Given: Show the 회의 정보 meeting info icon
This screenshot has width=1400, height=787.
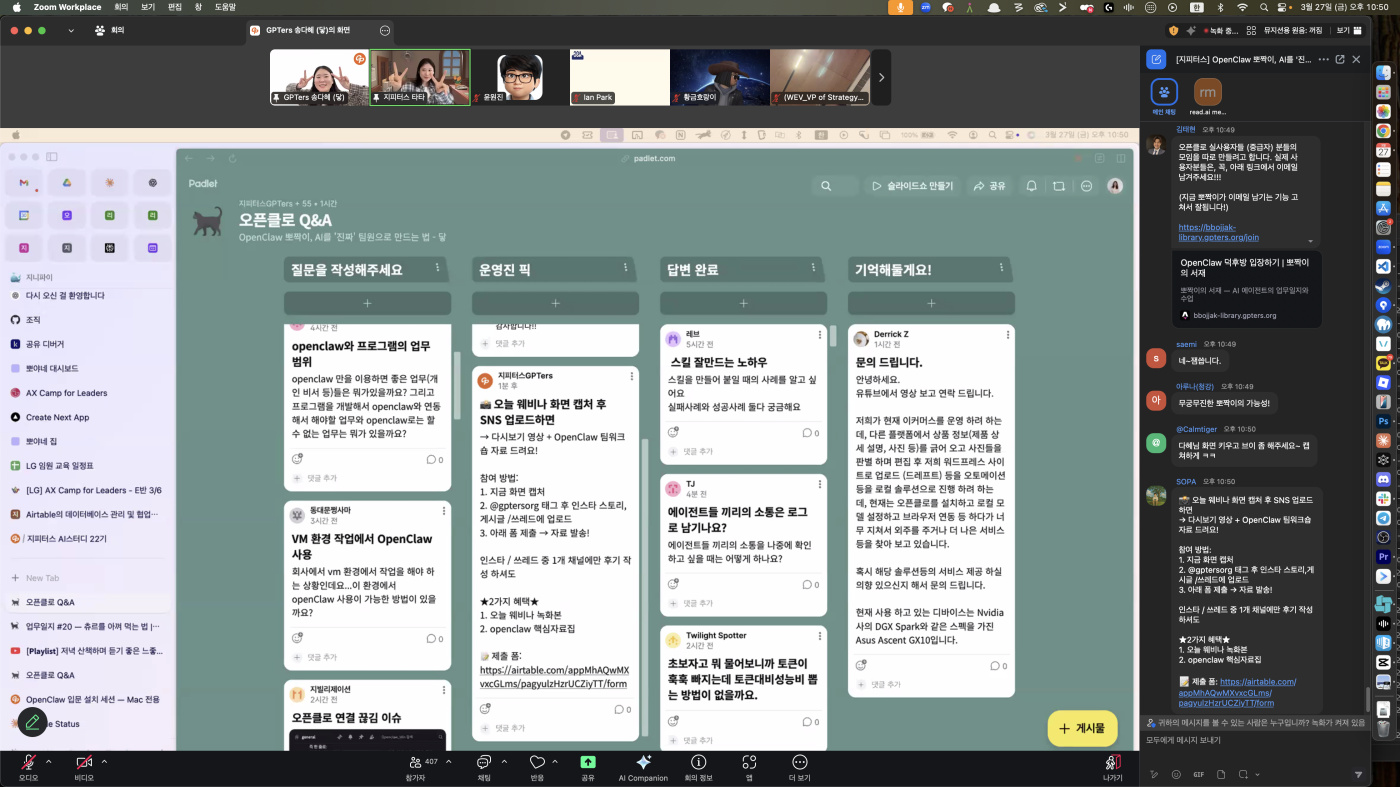Looking at the screenshot, I should [x=698, y=763].
